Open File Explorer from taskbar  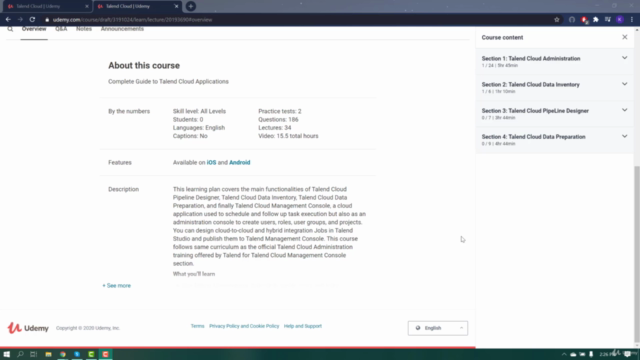pos(48,354)
